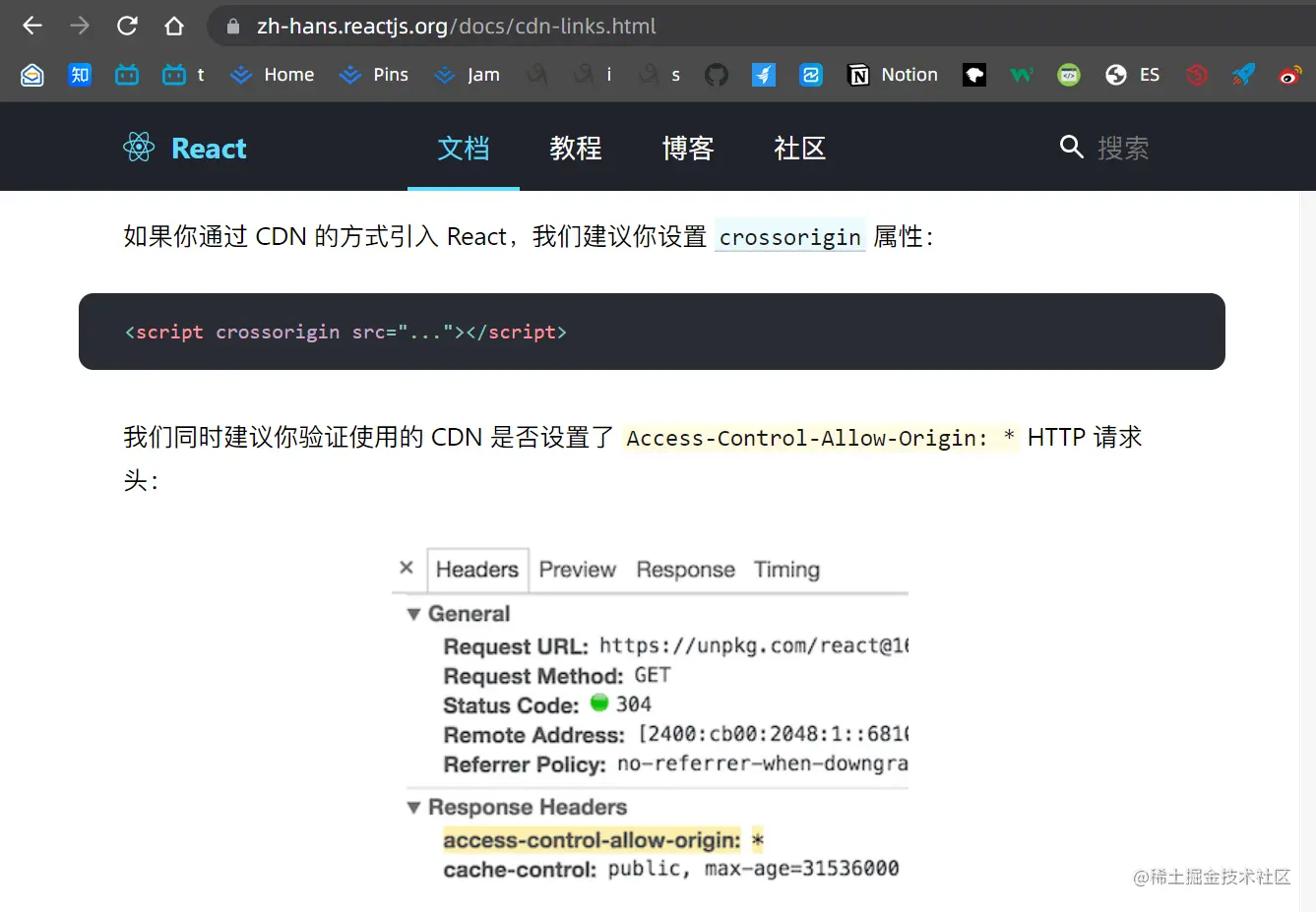Open the Pins bookmark
The height and width of the screenshot is (912, 1316).
[x=373, y=75]
